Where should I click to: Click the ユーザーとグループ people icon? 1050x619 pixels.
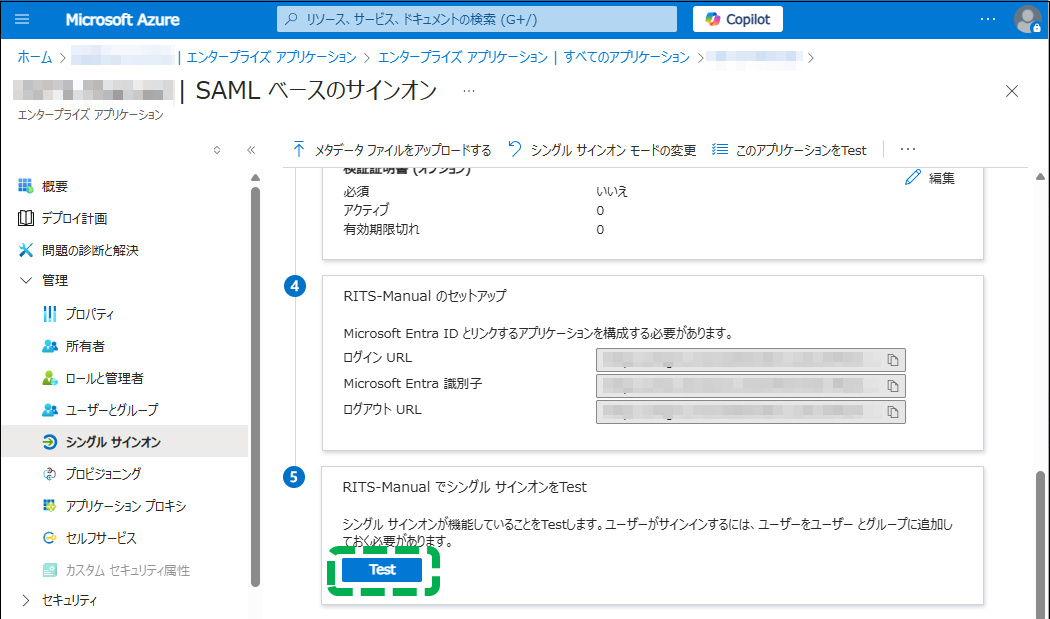tap(50, 410)
